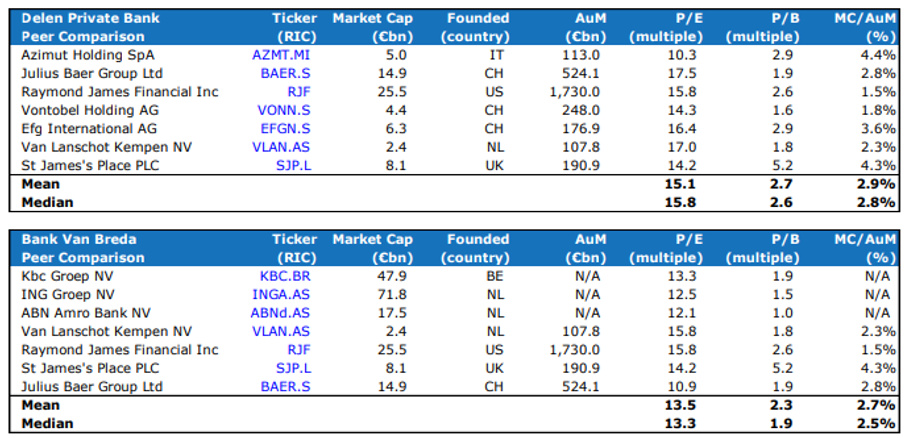
Task: Open the VONN.S ticker link
Action: (287, 110)
